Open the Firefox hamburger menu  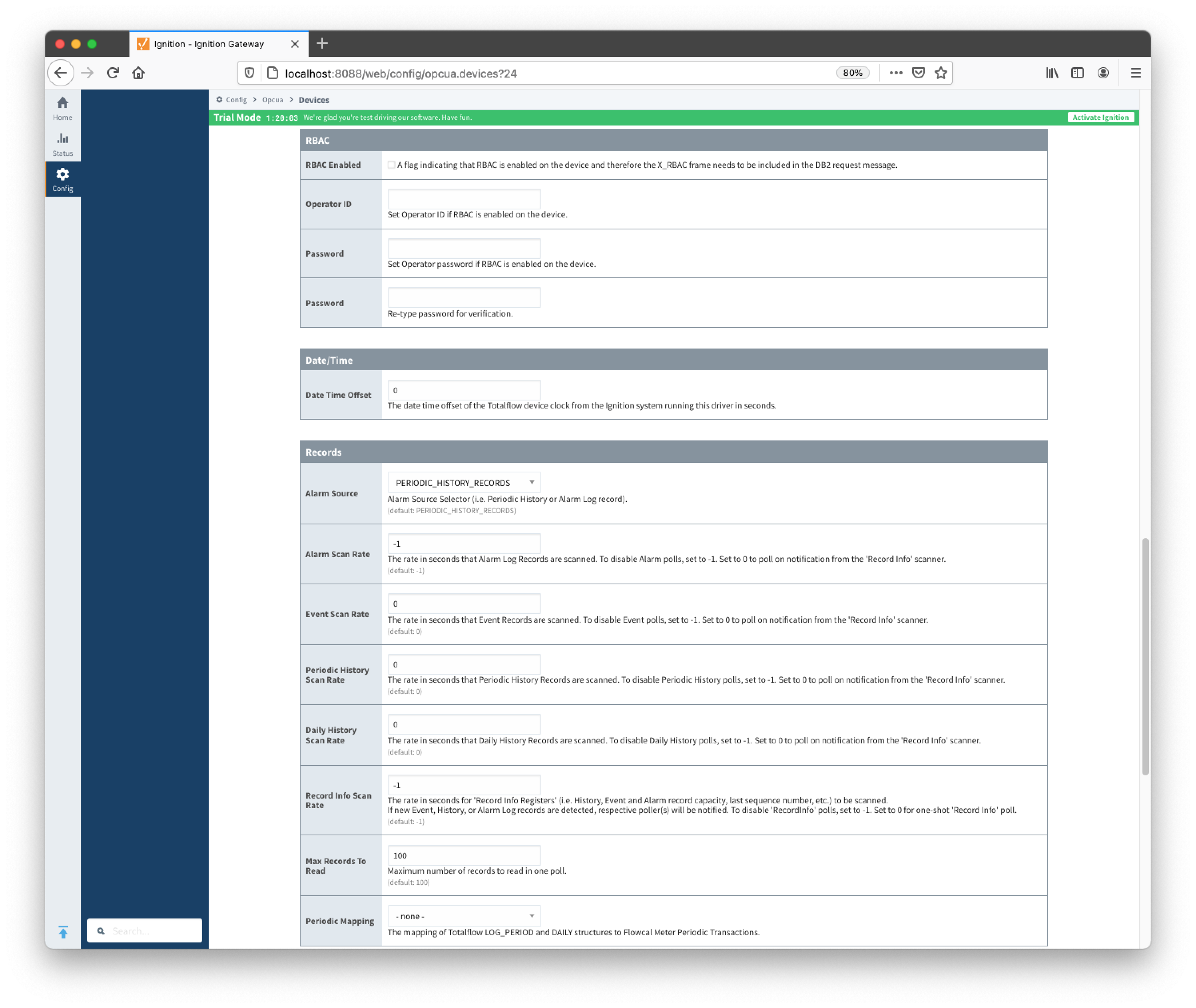tap(1136, 73)
